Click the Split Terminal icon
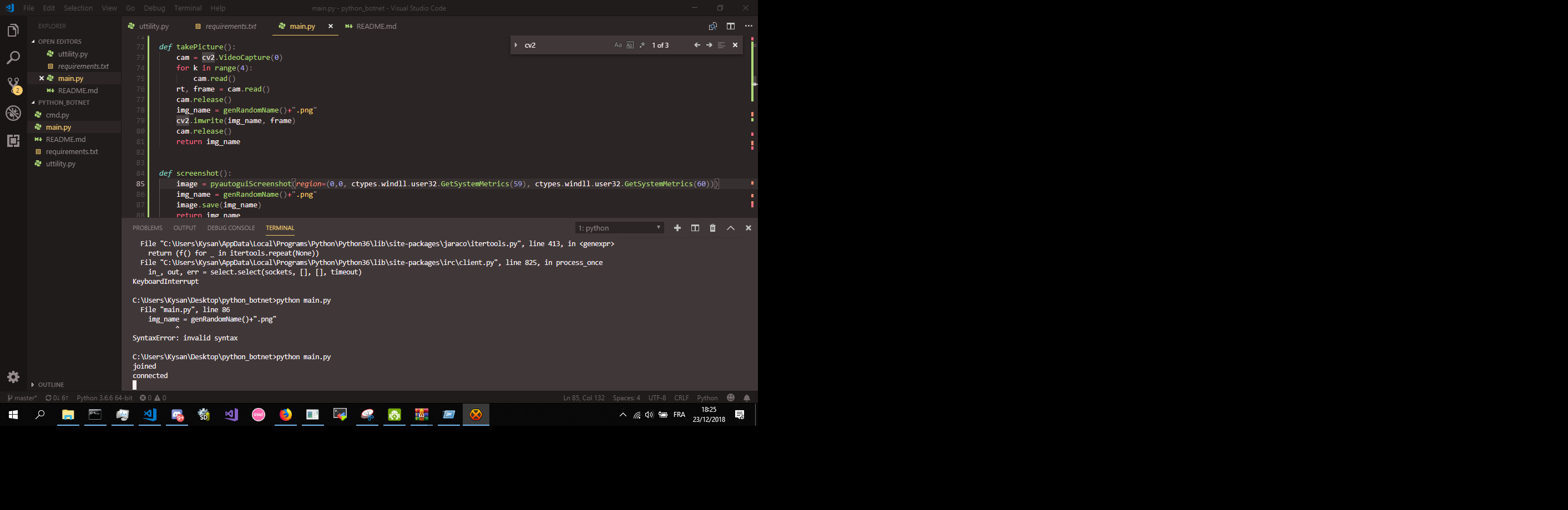Image resolution: width=1568 pixels, height=510 pixels. 695,228
